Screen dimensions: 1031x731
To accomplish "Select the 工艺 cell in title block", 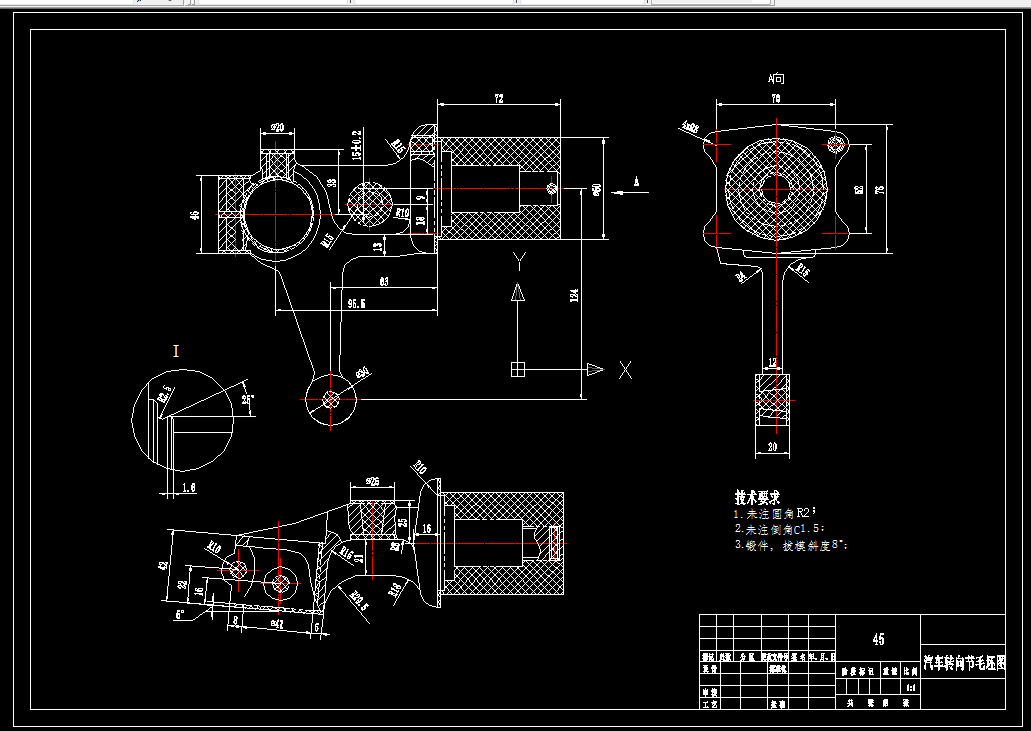I will 709,703.
